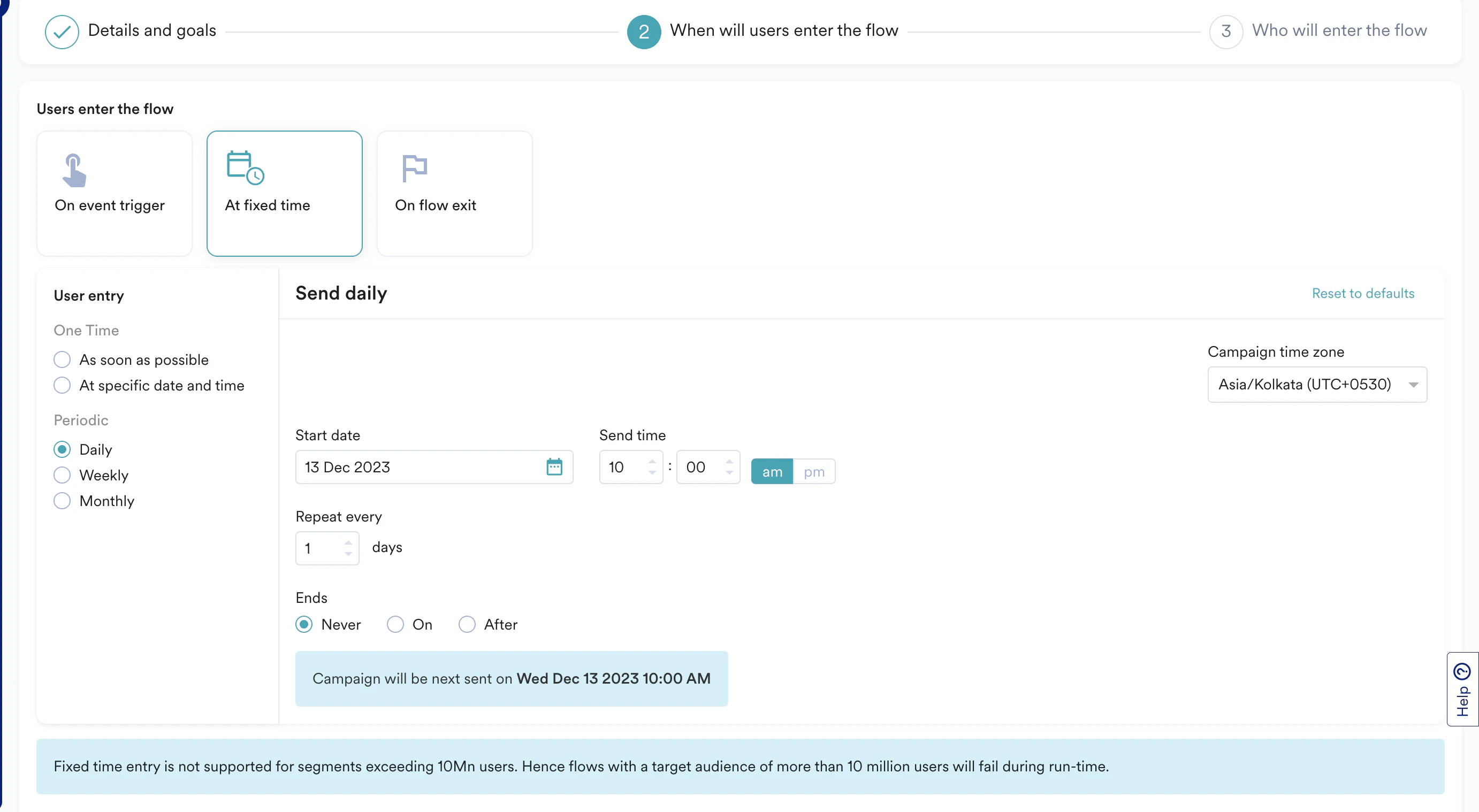Click the Help question mark icon
Screen dimensions: 1479x812
(x=1462, y=671)
